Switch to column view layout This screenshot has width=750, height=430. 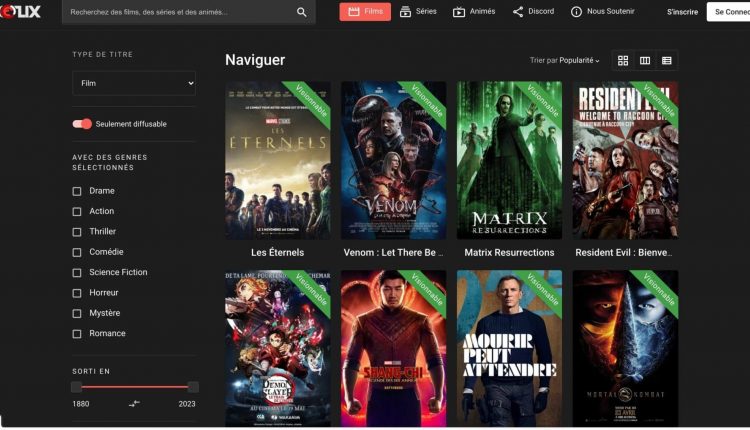point(645,60)
